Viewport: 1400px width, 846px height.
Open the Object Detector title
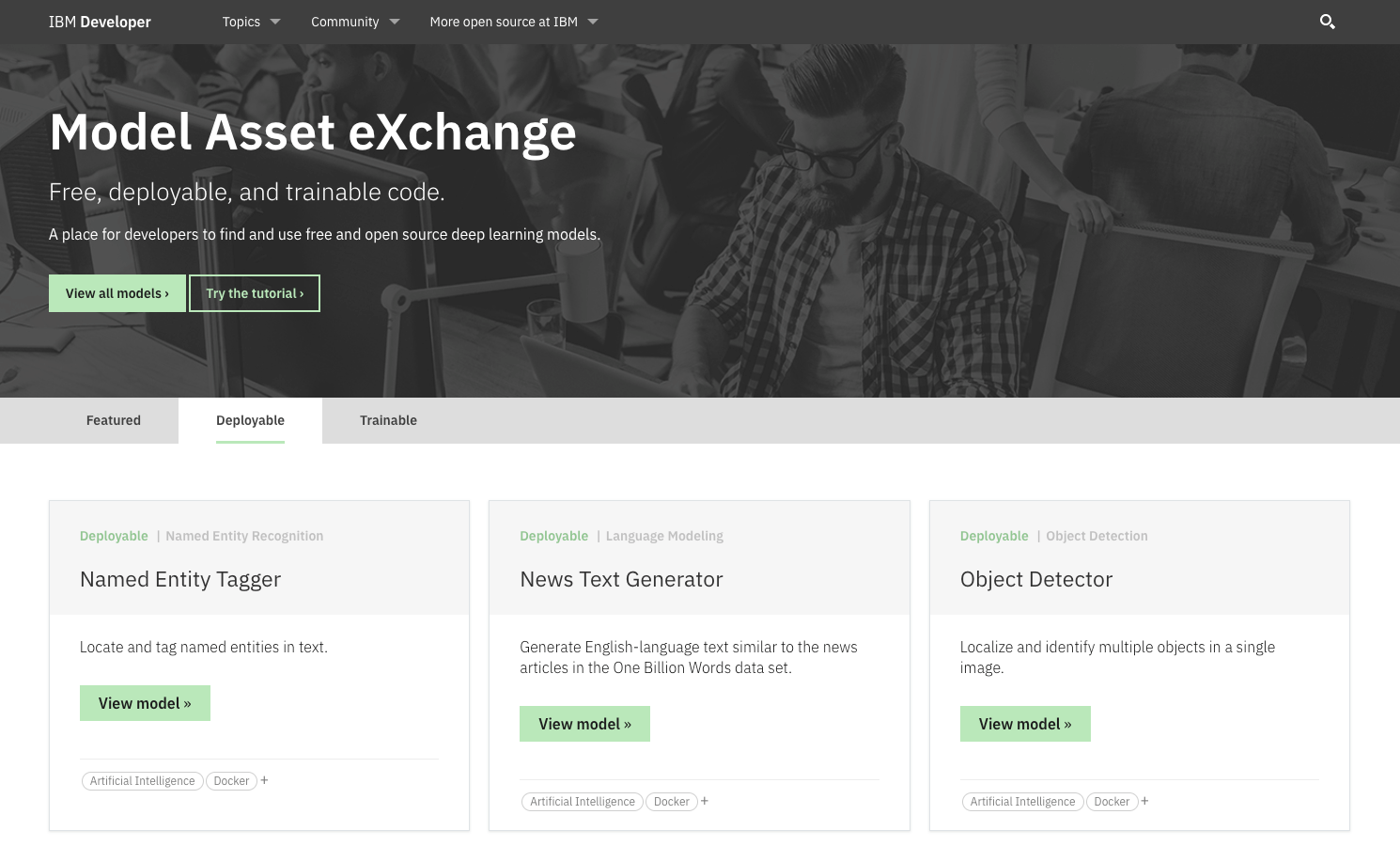(x=1036, y=579)
